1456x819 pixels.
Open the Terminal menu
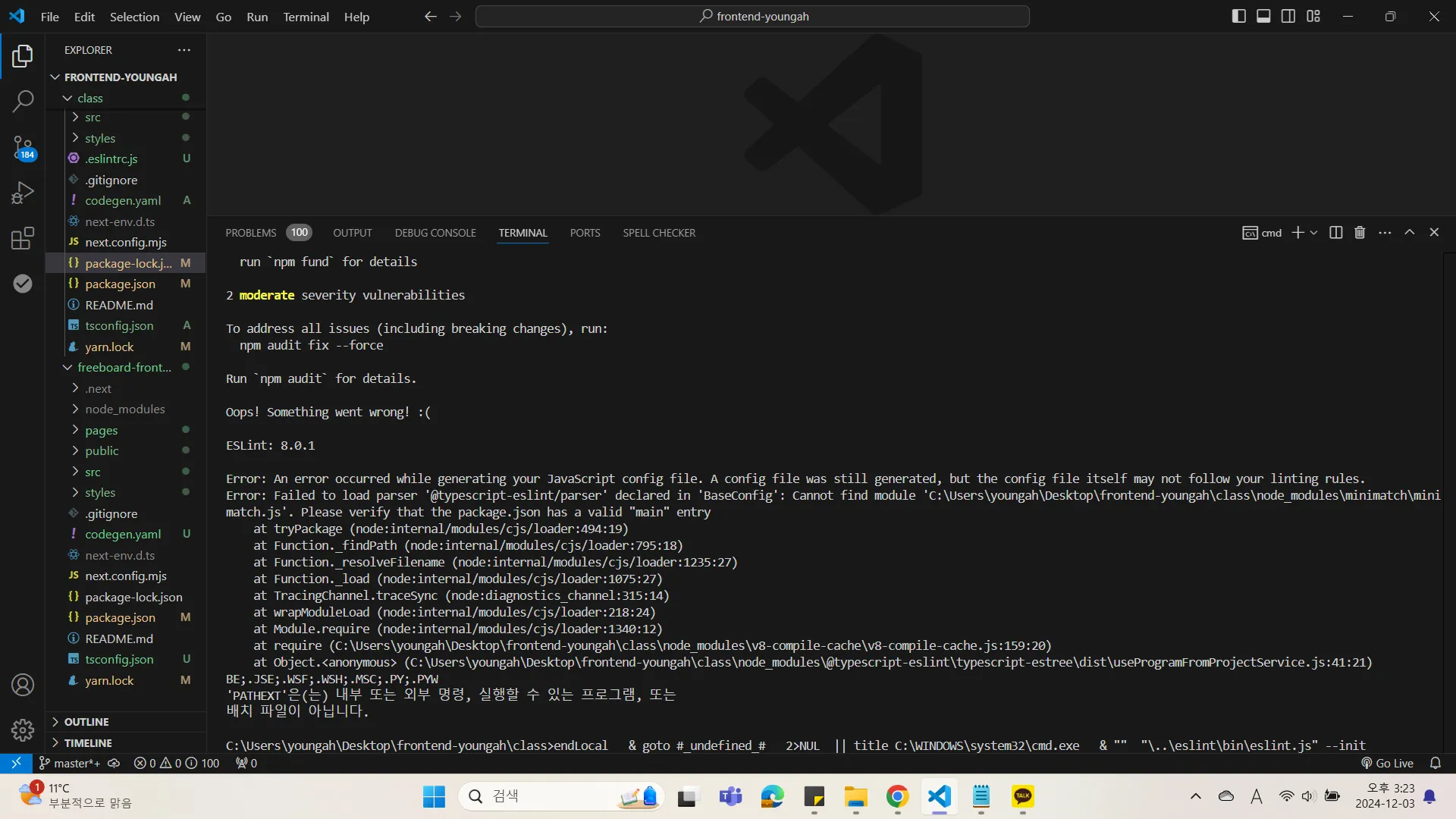click(x=306, y=17)
